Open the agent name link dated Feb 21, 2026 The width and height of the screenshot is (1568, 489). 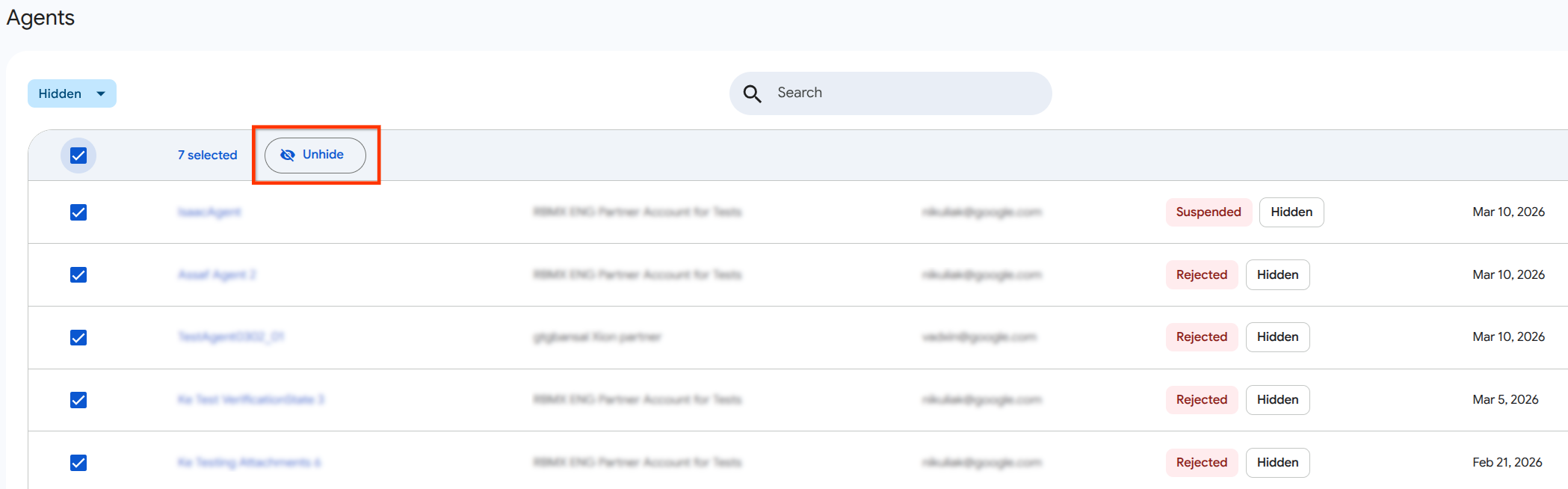pyautogui.click(x=249, y=463)
